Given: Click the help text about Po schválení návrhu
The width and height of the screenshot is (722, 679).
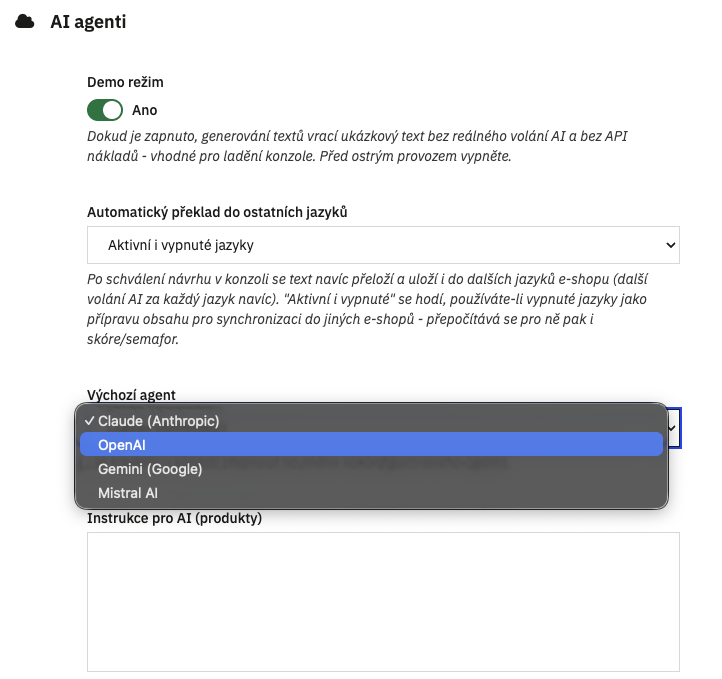Looking at the screenshot, I should coord(367,309).
